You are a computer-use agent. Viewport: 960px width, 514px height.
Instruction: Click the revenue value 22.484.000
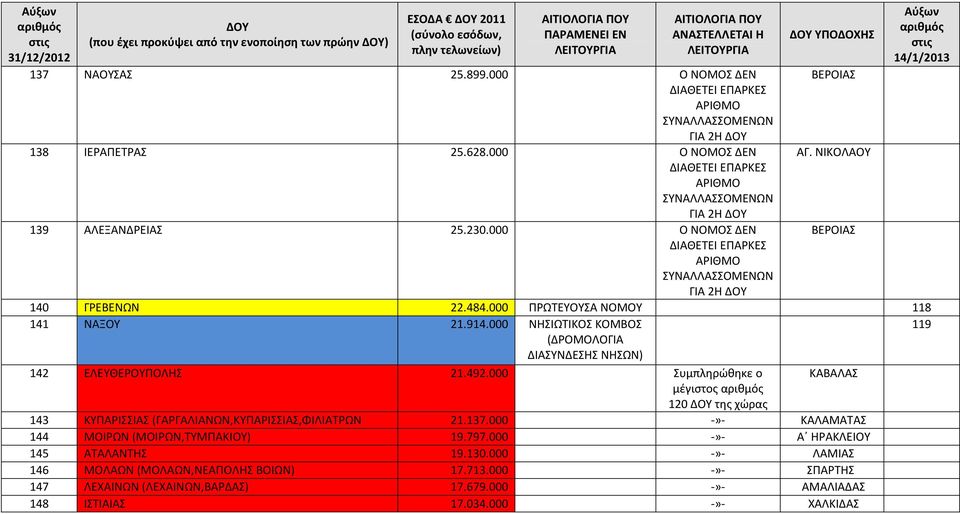(x=479, y=308)
